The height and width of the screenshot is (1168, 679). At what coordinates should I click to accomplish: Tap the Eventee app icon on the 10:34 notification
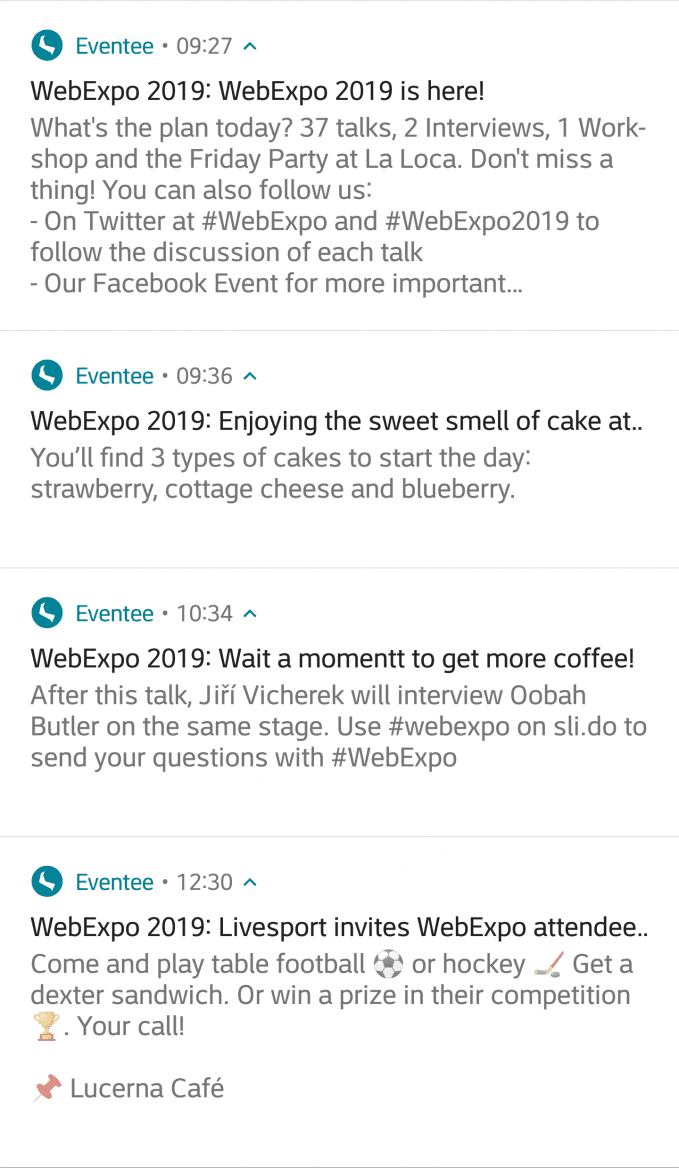point(47,613)
